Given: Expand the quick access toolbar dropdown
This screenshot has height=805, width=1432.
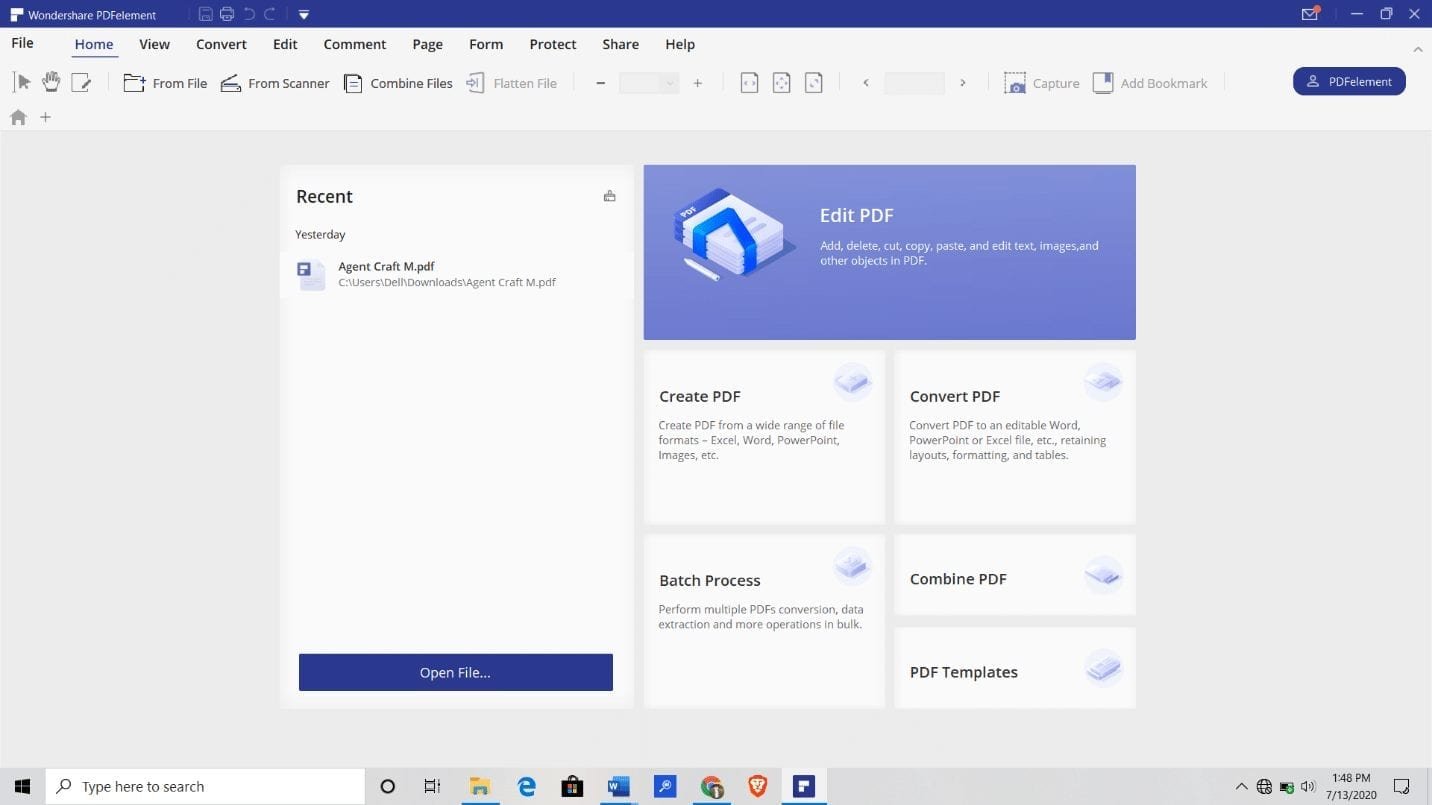Looking at the screenshot, I should tap(304, 15).
